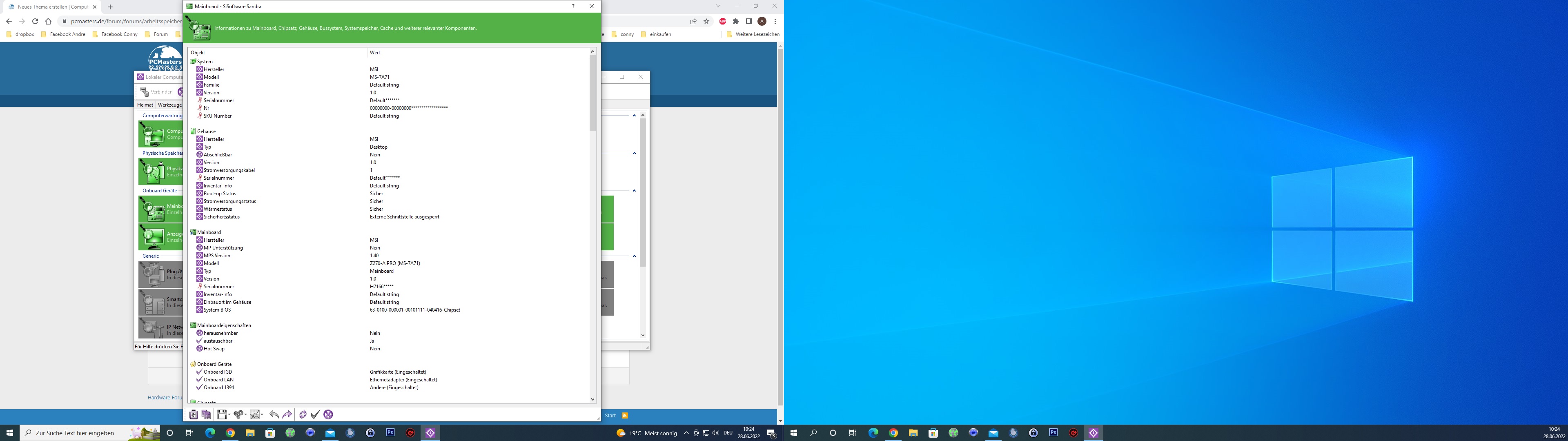Viewport: 1568px width, 441px height.
Task: Collapse the second section chevron in background Sandra window
Action: pyautogui.click(x=634, y=153)
